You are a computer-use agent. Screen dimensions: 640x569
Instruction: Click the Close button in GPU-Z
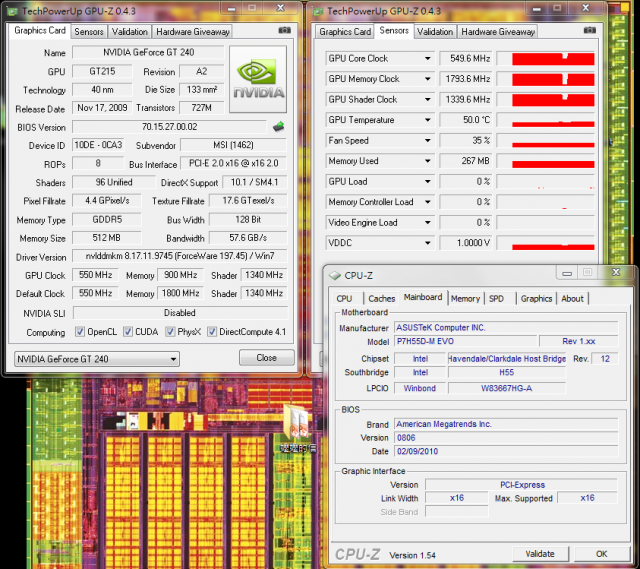(x=267, y=358)
